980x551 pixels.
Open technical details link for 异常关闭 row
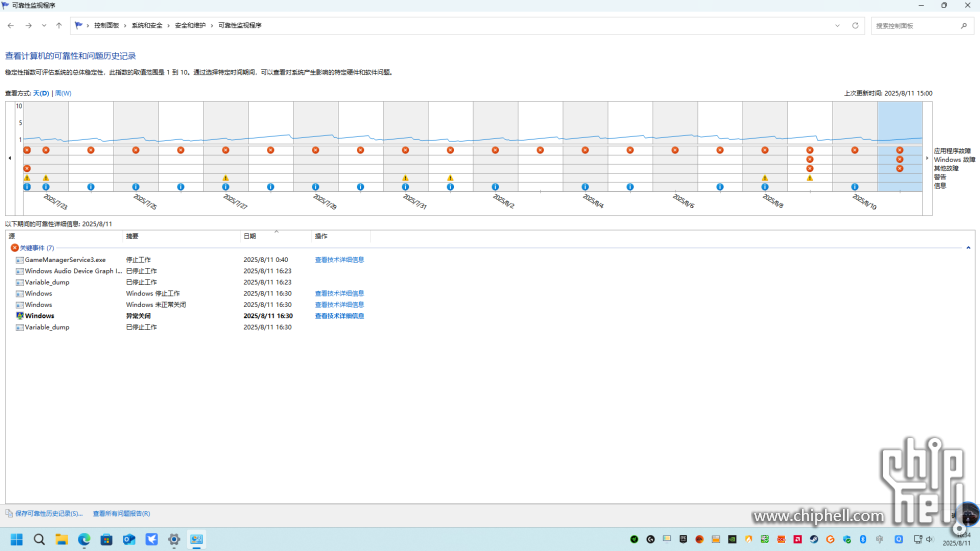pos(339,316)
